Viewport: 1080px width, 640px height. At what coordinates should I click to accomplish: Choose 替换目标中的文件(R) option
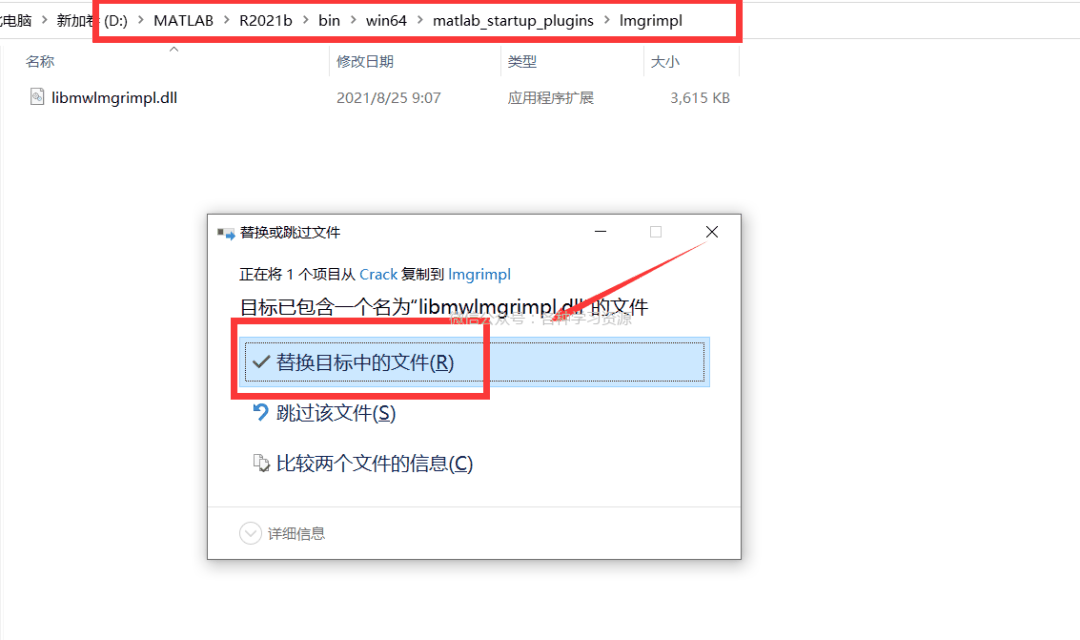[x=365, y=363]
